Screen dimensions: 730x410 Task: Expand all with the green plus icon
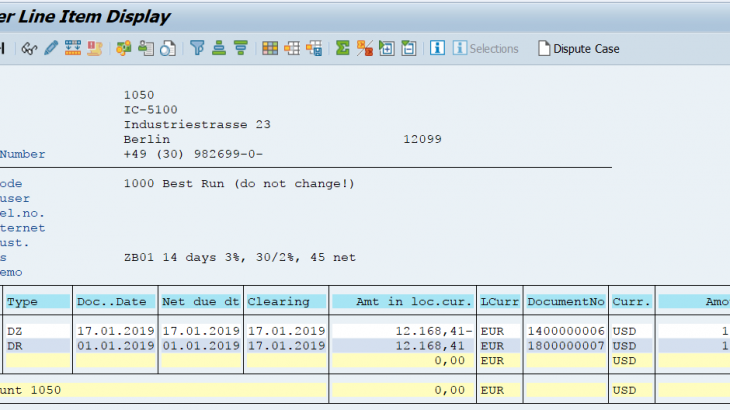point(387,48)
